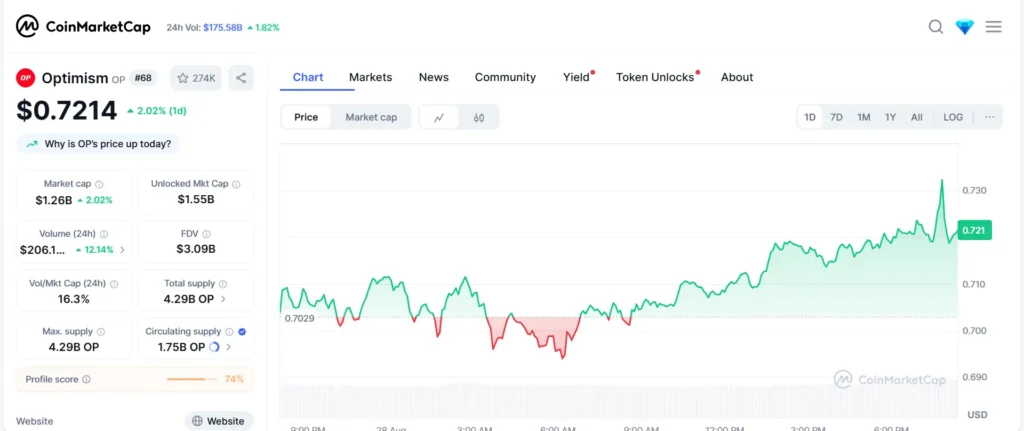
Task: Click Why is OP's price up today?
Action: 98,144
